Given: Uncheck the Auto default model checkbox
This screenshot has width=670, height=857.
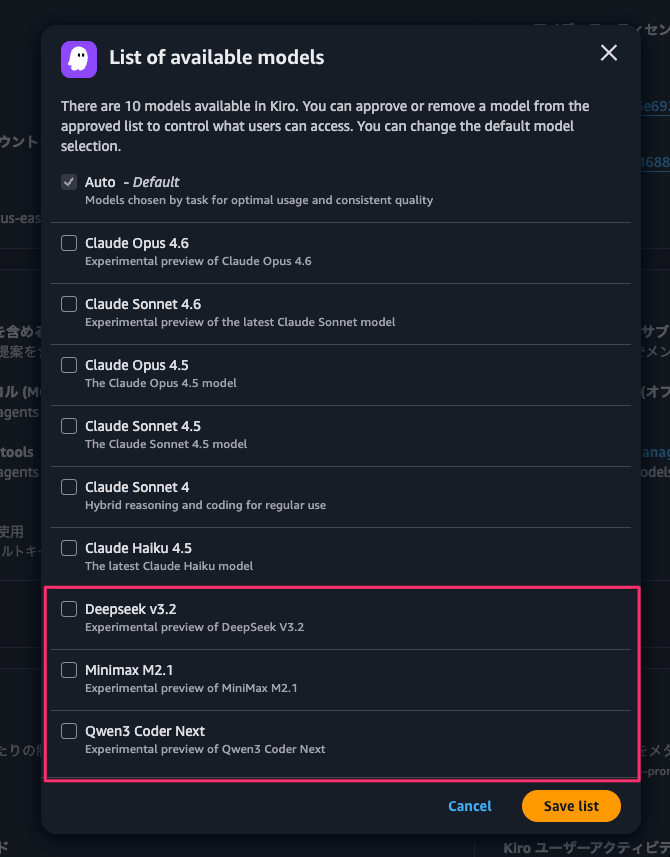Looking at the screenshot, I should (69, 182).
